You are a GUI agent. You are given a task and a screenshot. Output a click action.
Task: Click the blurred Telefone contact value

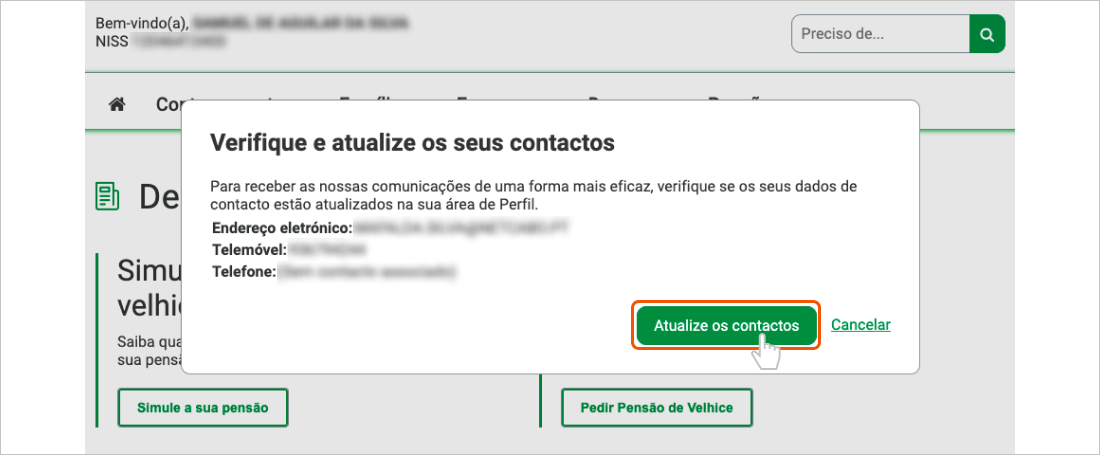366,271
